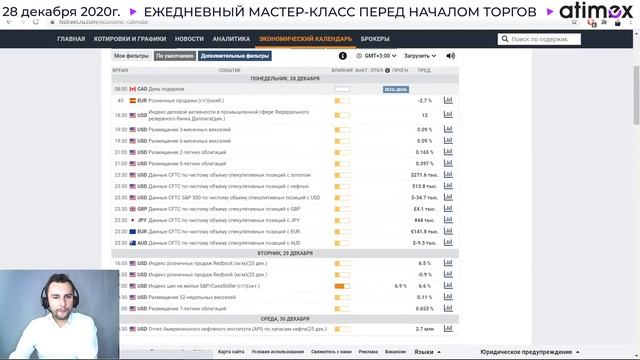Open chart for 3-month bills placement row
The image size is (640, 360).
click(x=448, y=129)
